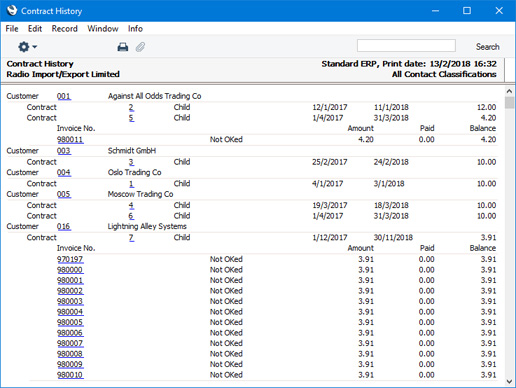The height and width of the screenshot is (388, 516).
Task: Open invoice 980008
Action: pyautogui.click(x=70, y=354)
